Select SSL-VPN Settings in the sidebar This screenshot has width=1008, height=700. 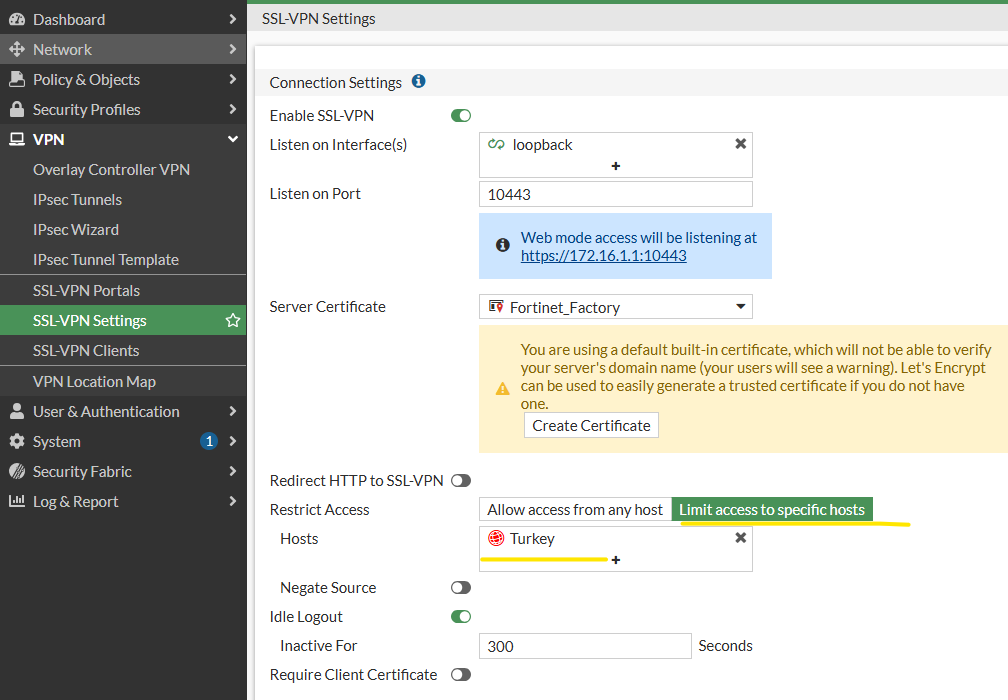tap(123, 320)
